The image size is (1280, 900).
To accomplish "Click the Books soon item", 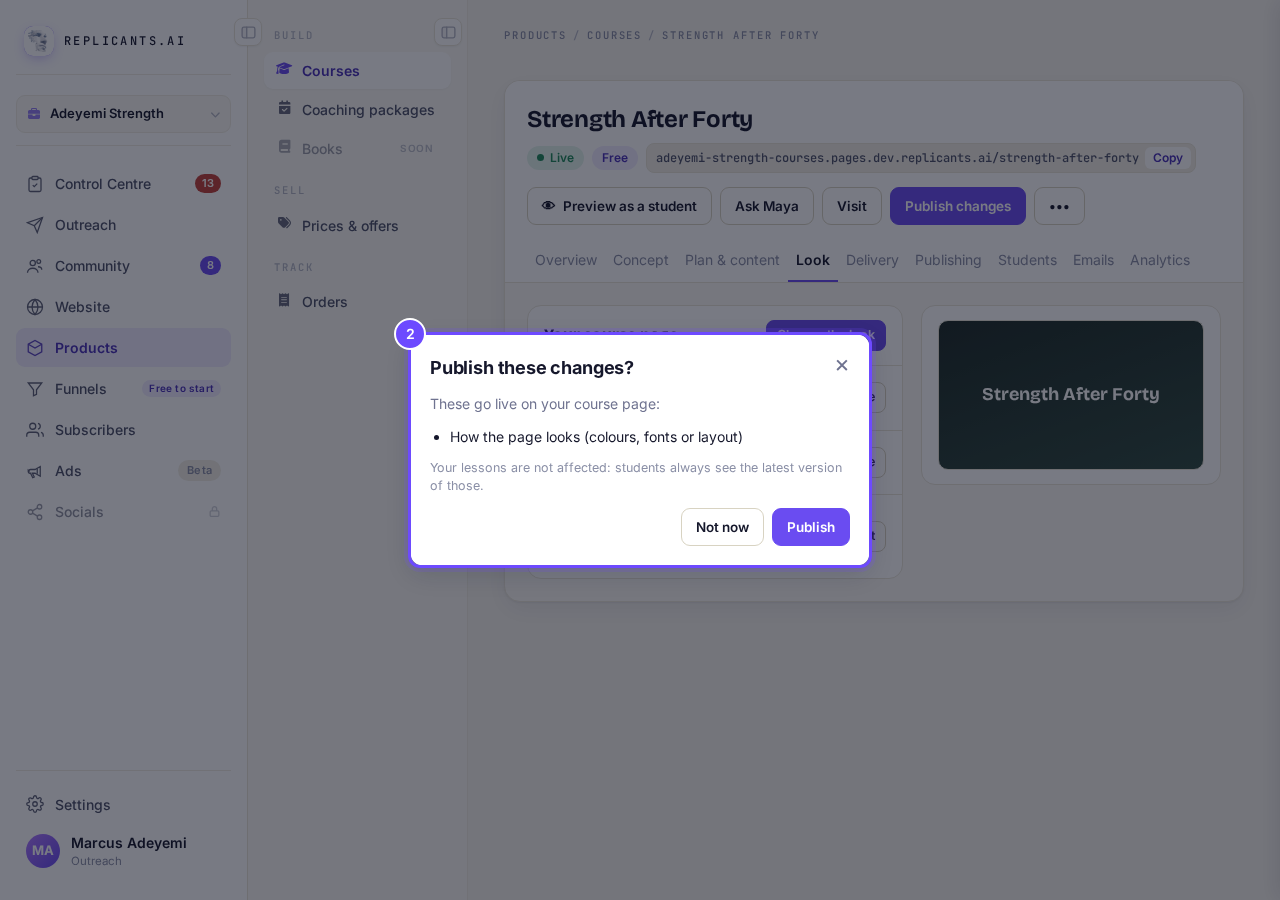I will click(358, 148).
